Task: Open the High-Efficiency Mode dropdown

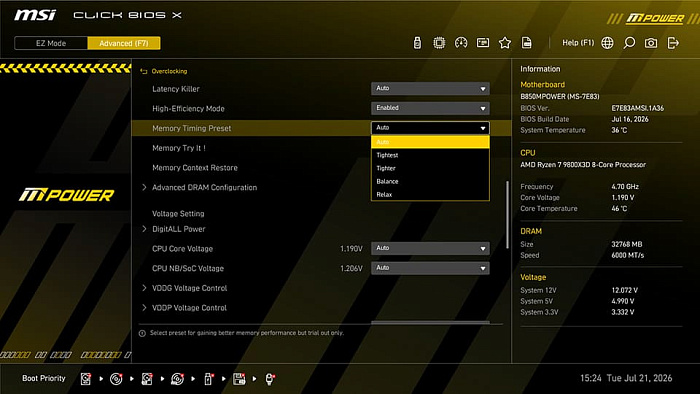Action: click(x=430, y=108)
